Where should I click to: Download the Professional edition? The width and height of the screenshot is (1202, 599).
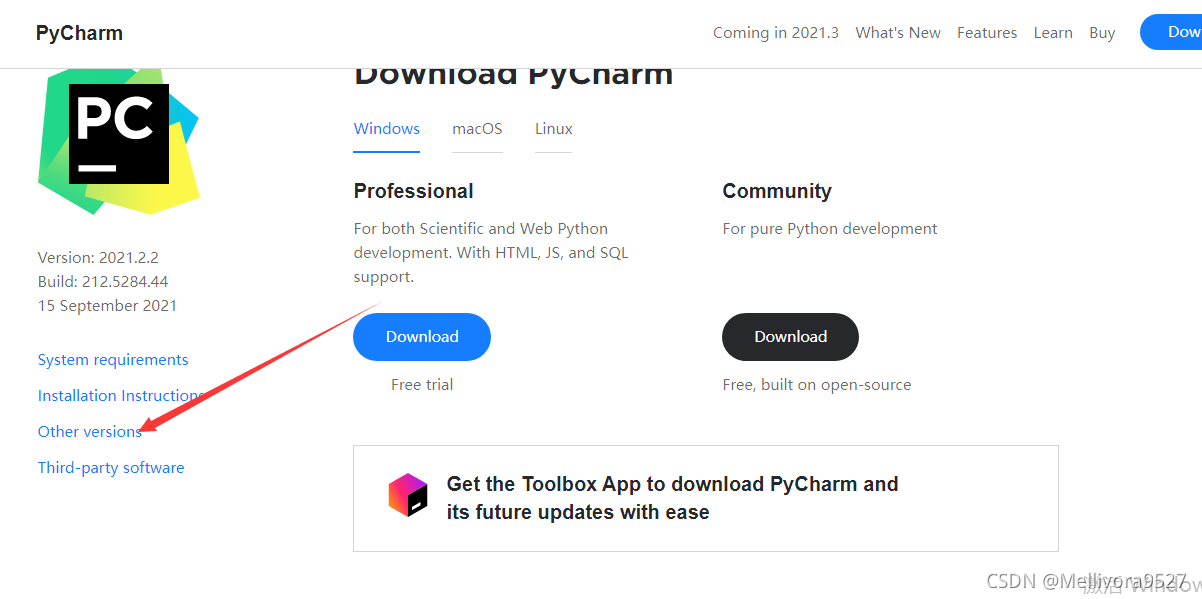pyautogui.click(x=422, y=337)
